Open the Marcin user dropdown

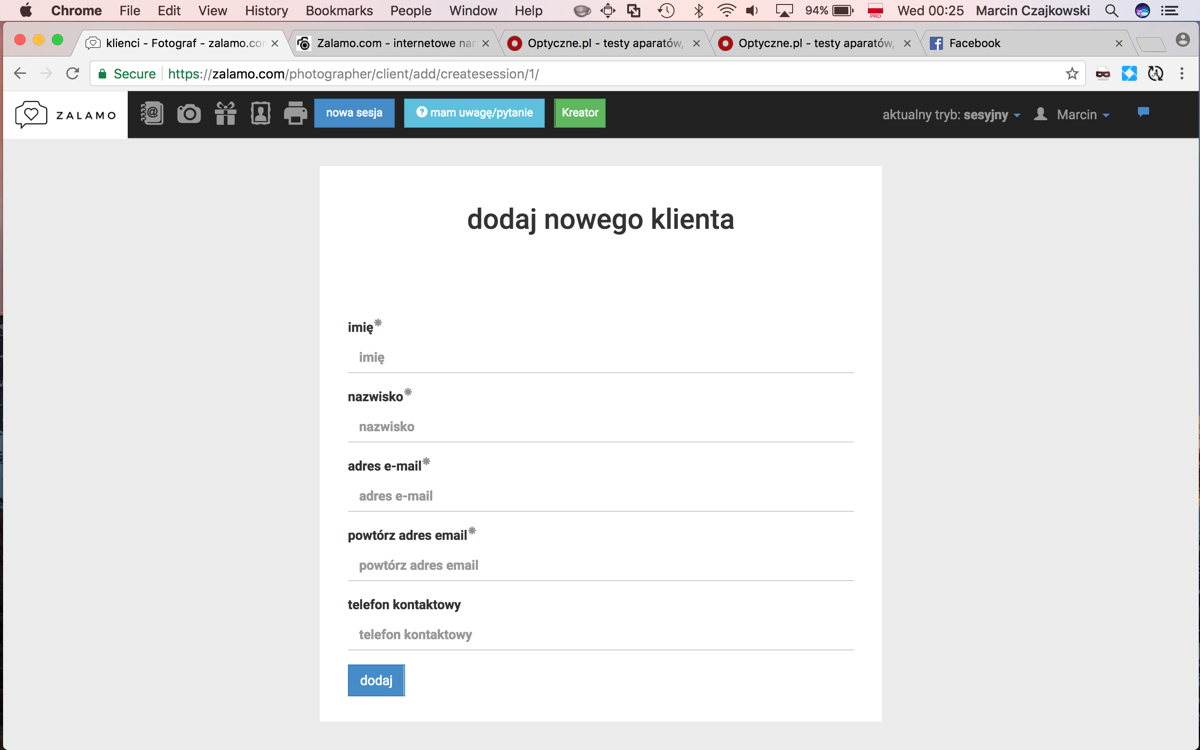point(1072,115)
